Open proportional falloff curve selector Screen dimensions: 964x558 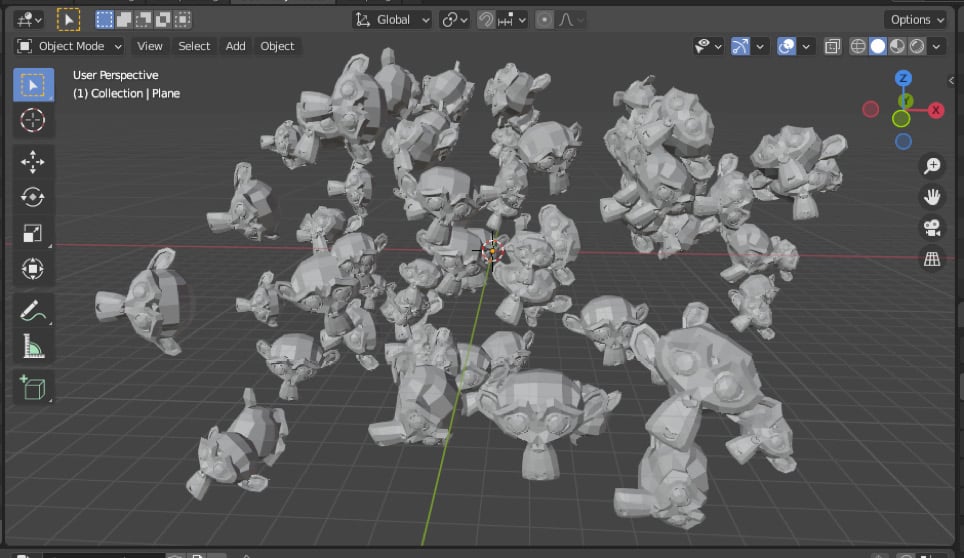(570, 20)
